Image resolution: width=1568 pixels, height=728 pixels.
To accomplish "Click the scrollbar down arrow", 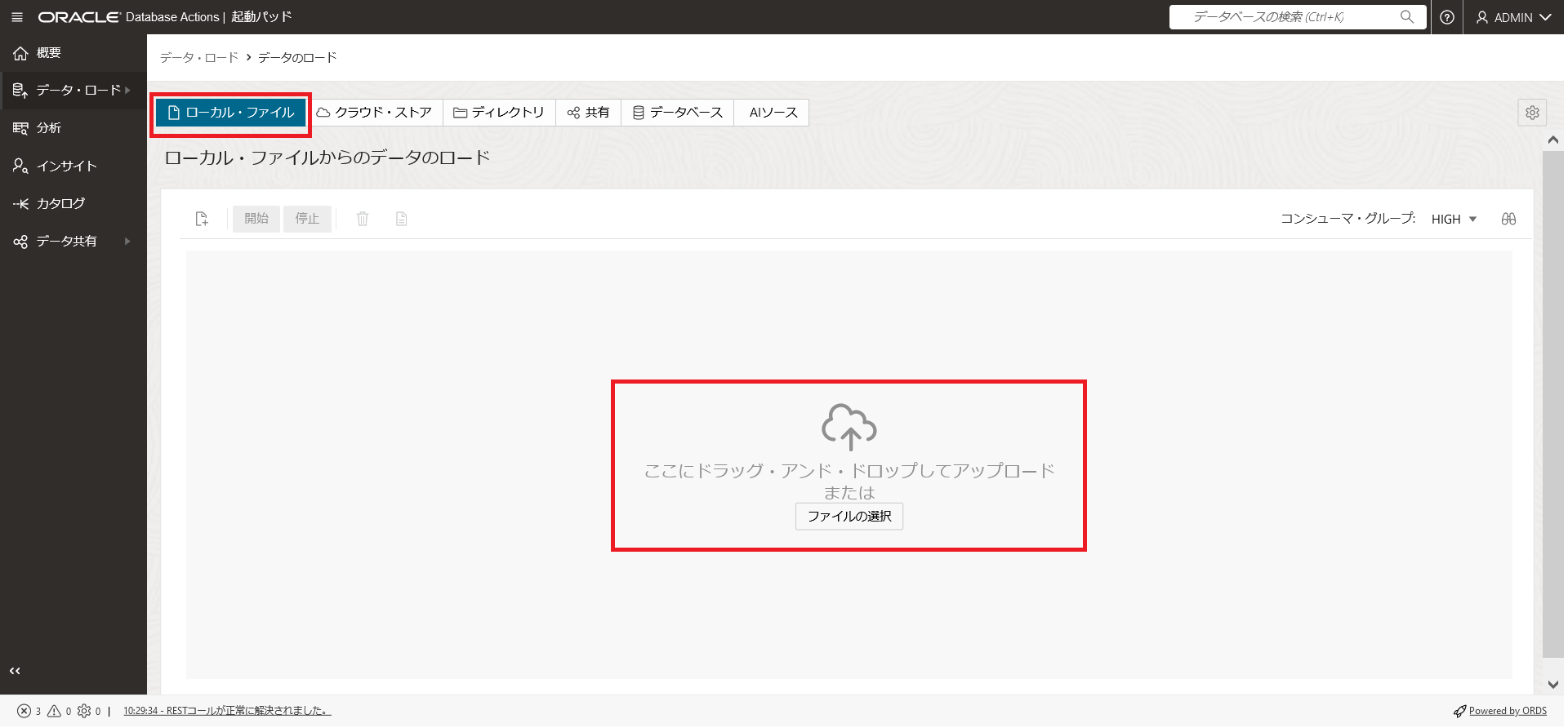I will pyautogui.click(x=1552, y=685).
